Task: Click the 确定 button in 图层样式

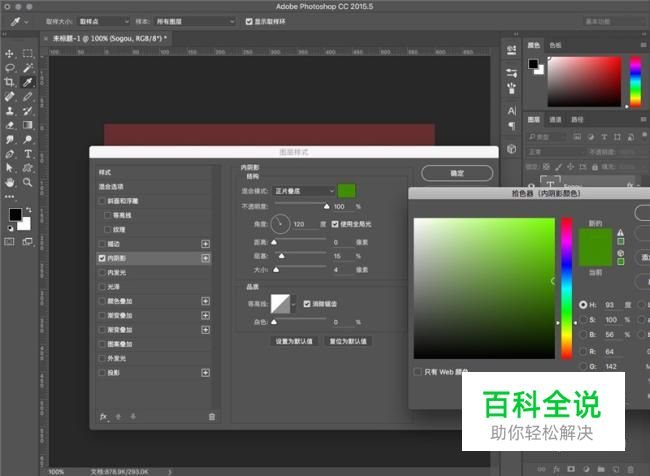Action: point(457,173)
